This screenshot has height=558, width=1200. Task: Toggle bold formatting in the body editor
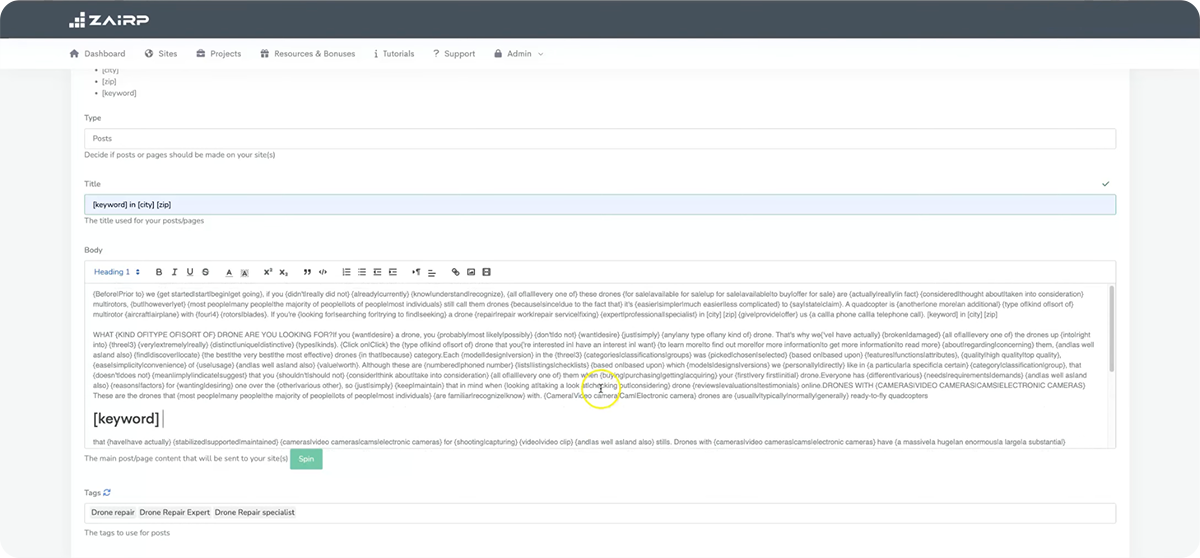click(159, 272)
